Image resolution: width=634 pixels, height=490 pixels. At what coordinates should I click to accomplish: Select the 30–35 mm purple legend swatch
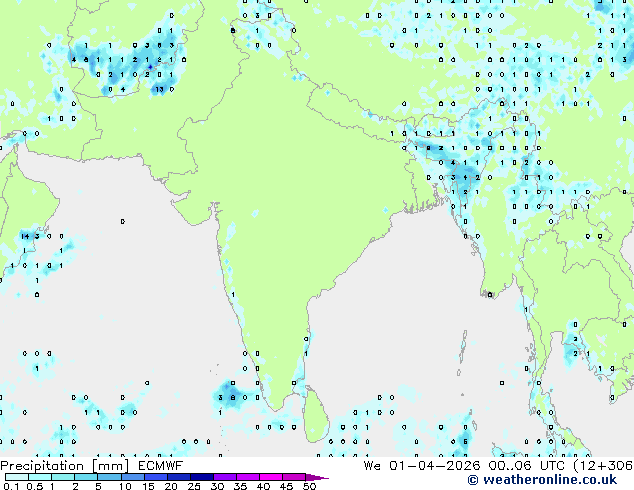point(224,477)
